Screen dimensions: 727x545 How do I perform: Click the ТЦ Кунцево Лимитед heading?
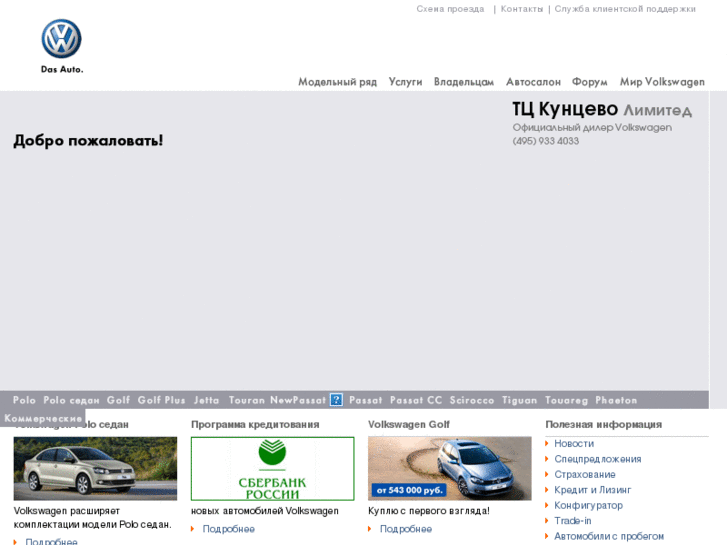tap(602, 109)
